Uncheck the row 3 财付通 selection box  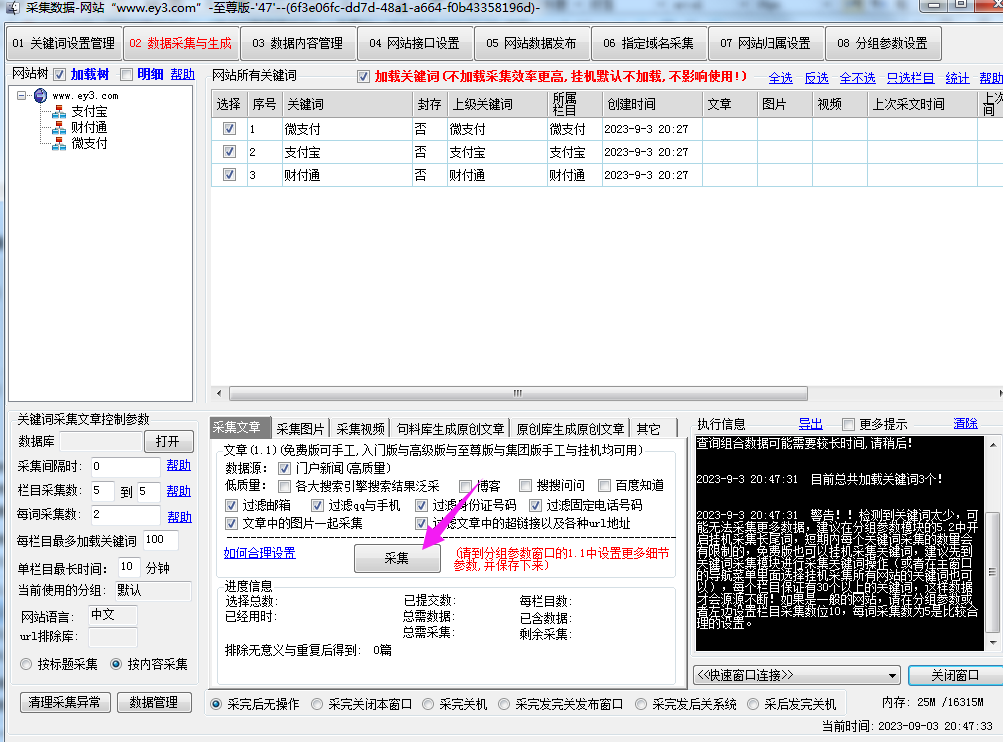coord(229,175)
